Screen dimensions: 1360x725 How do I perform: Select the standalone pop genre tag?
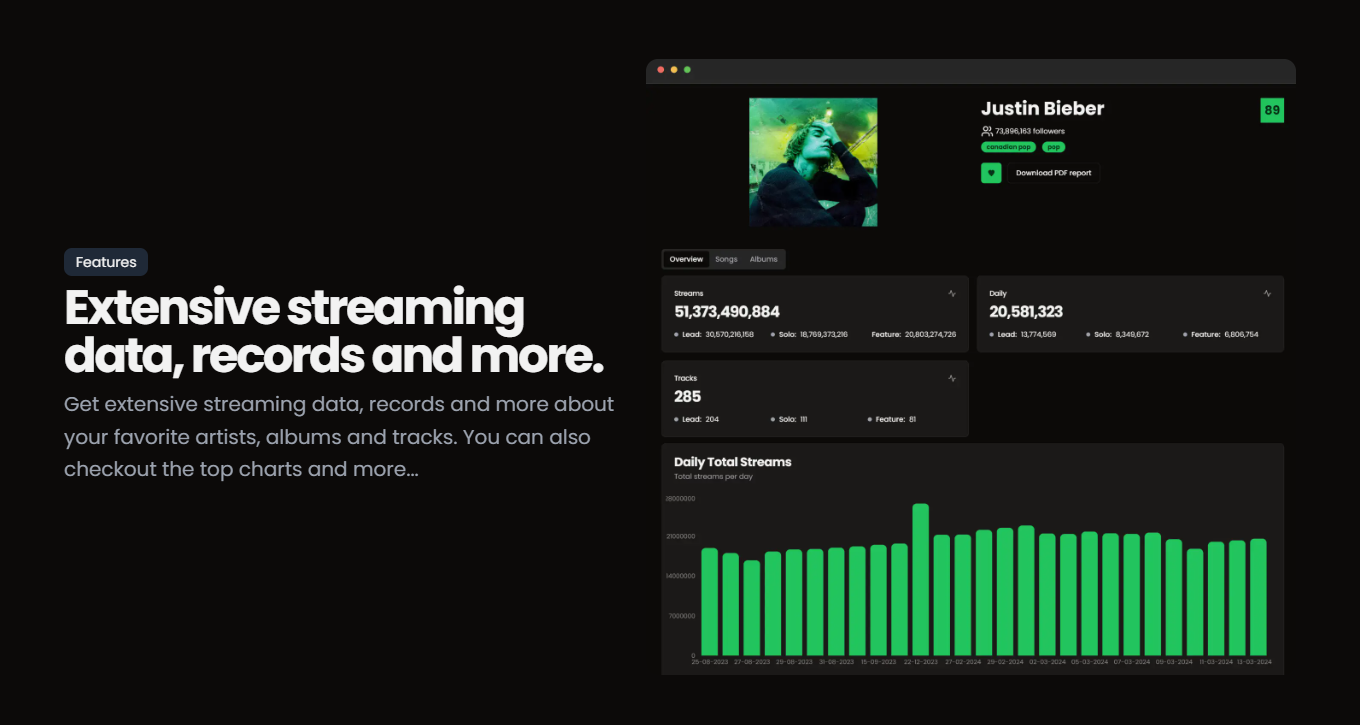[x=1054, y=147]
